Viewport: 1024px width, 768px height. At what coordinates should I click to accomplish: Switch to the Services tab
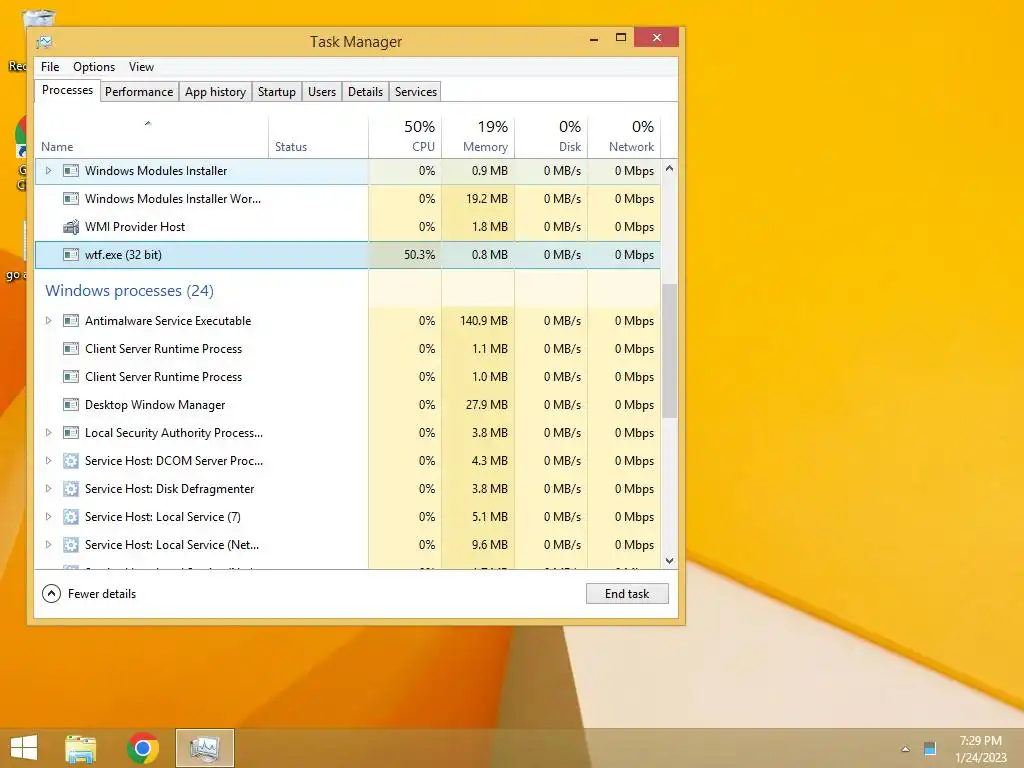416,92
